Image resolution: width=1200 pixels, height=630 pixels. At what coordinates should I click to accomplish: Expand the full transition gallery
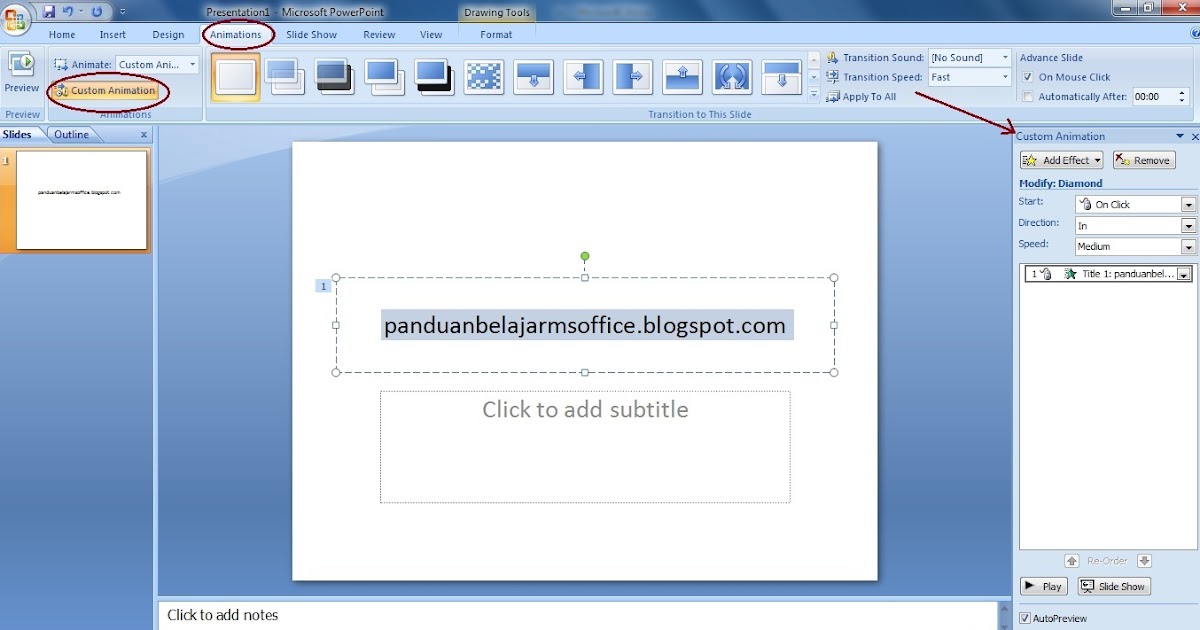814,95
